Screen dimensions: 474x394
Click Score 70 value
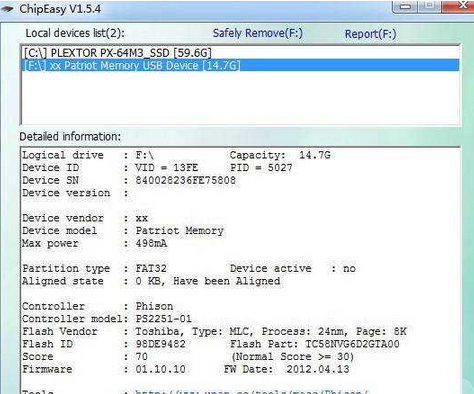click(141, 356)
